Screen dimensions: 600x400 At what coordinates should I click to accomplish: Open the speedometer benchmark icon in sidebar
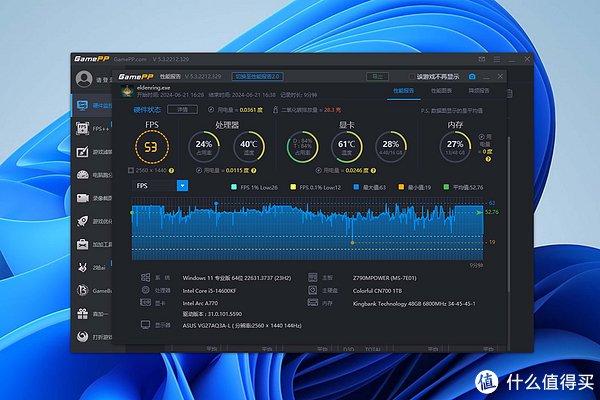pyautogui.click(x=83, y=175)
